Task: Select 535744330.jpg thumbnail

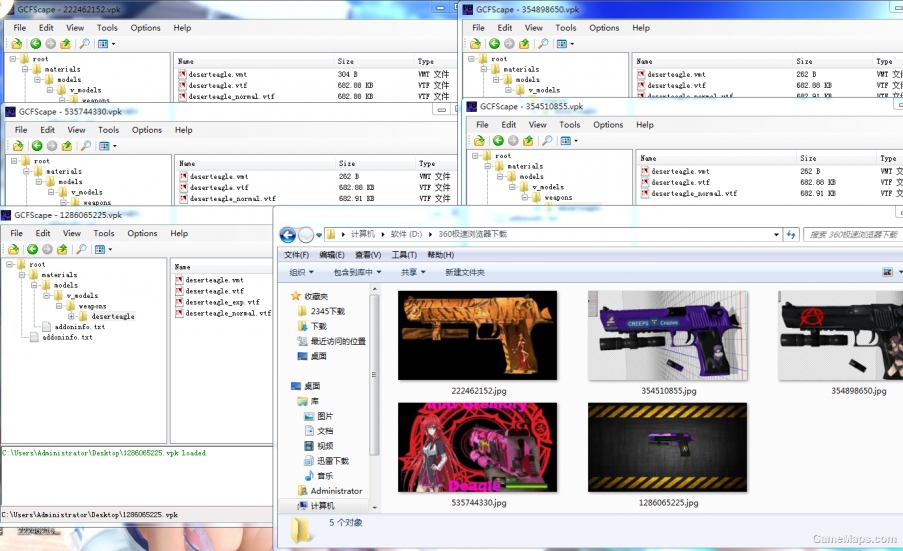Action: click(477, 447)
